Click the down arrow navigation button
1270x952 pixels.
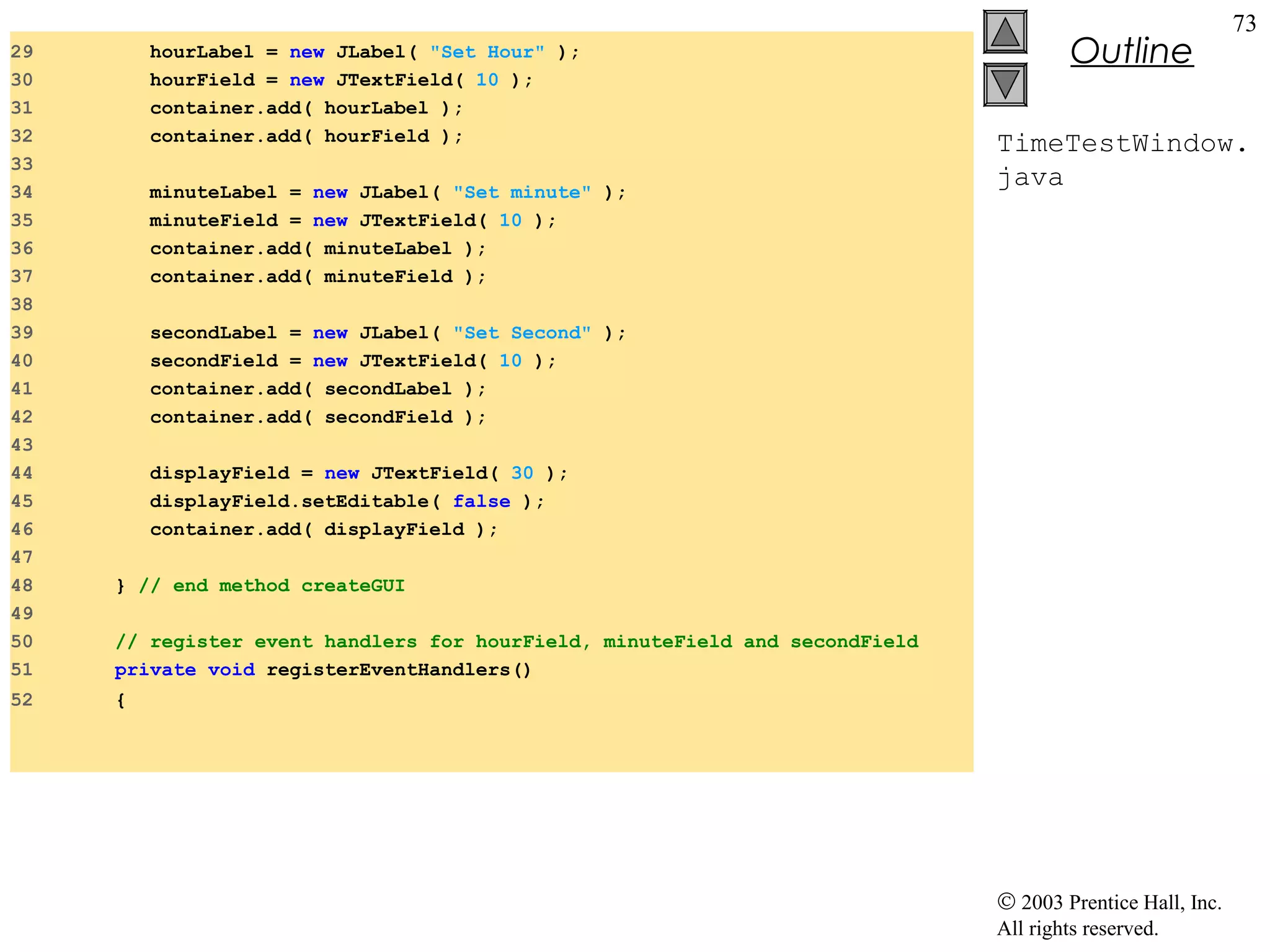click(1005, 84)
